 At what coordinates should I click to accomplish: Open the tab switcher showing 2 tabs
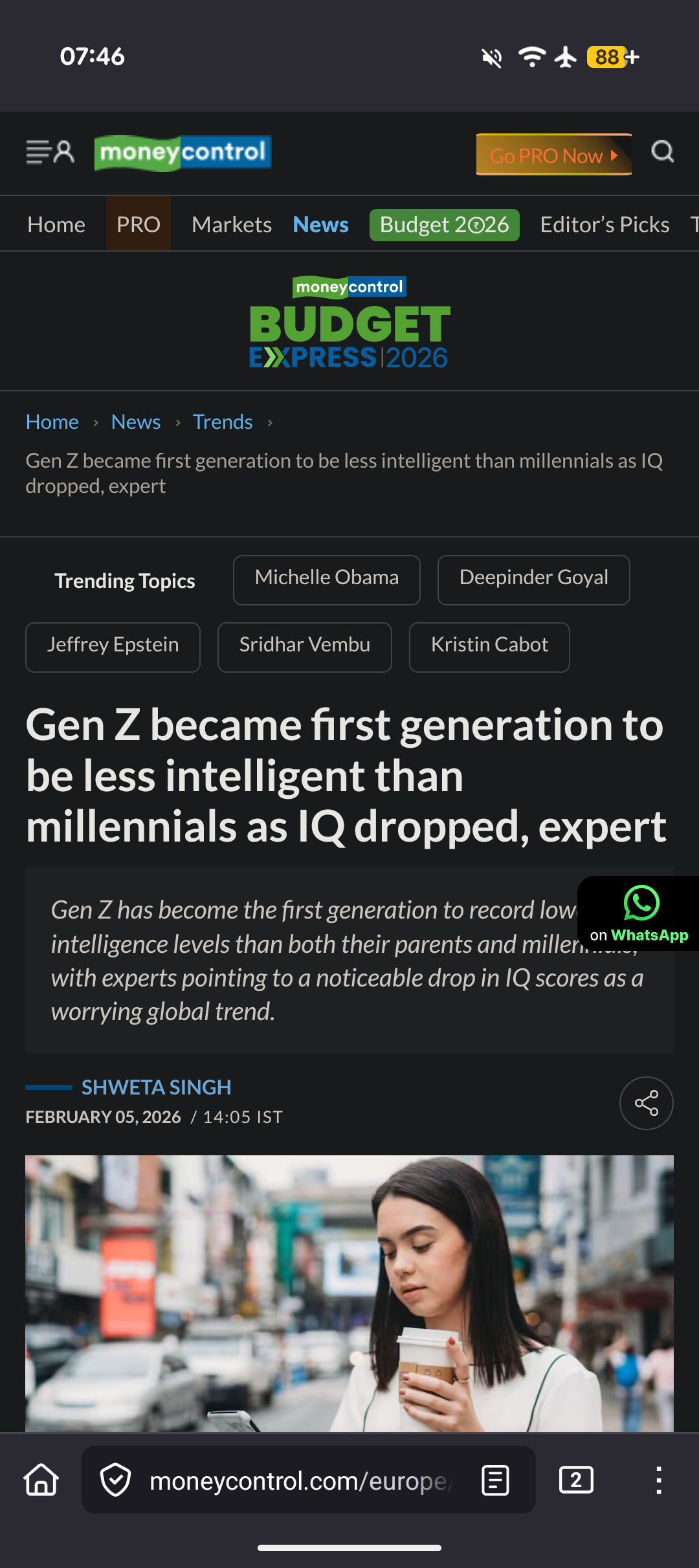coord(576,1480)
